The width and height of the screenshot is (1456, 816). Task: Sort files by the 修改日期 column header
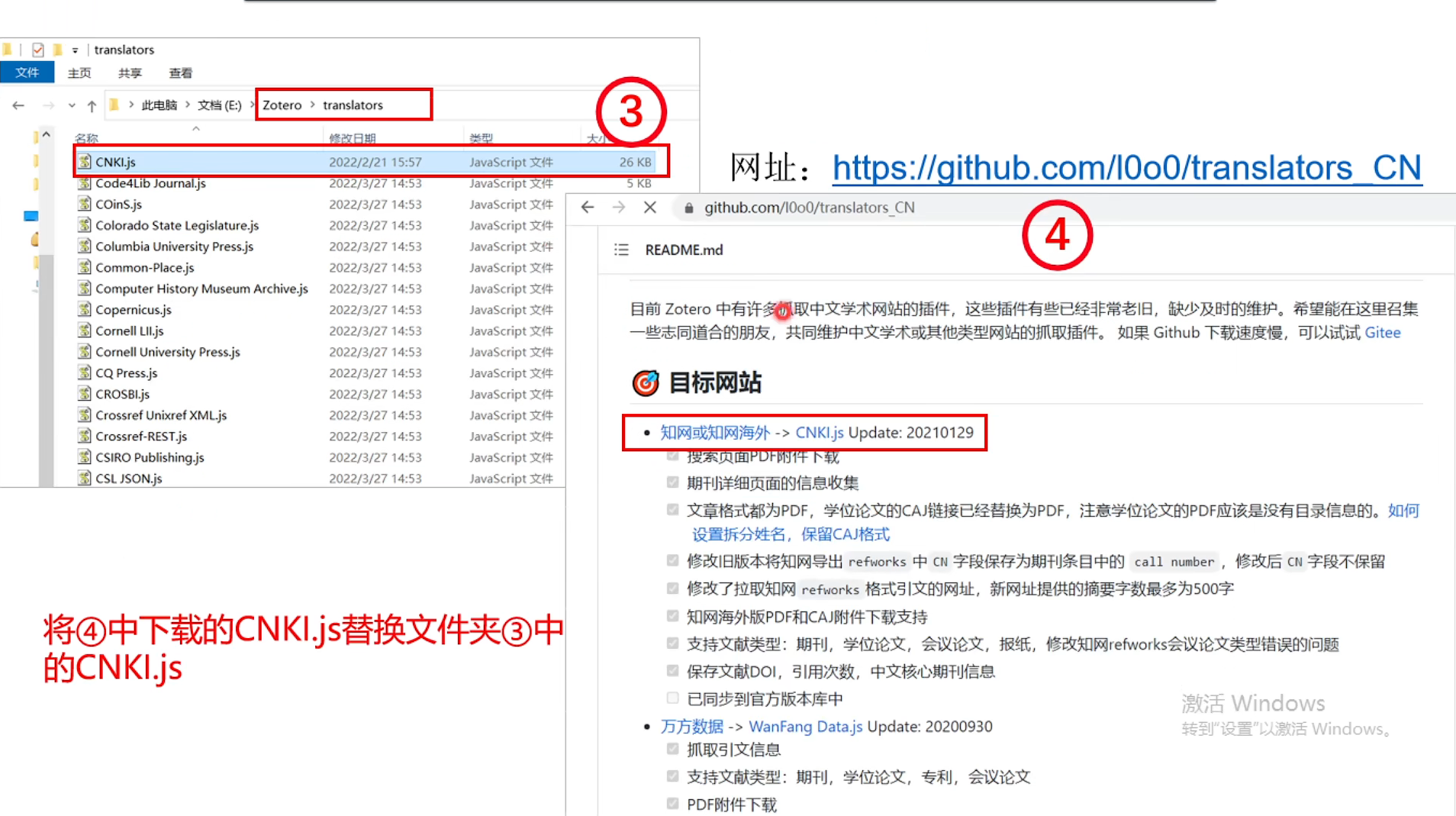click(x=353, y=137)
